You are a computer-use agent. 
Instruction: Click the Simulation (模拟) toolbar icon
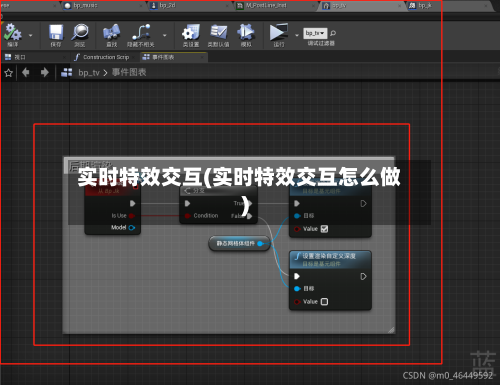click(x=246, y=32)
